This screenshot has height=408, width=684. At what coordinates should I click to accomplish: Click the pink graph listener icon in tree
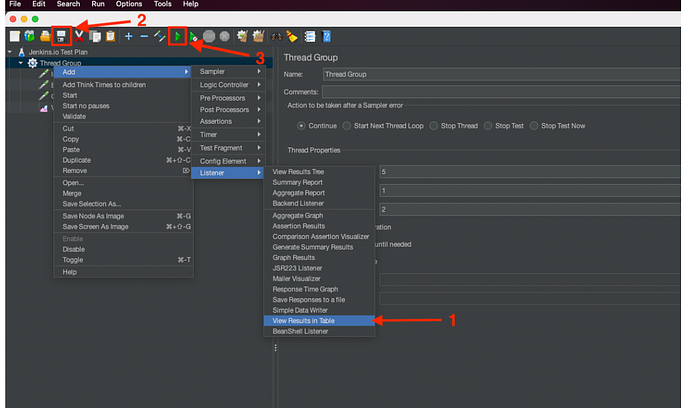click(44, 108)
